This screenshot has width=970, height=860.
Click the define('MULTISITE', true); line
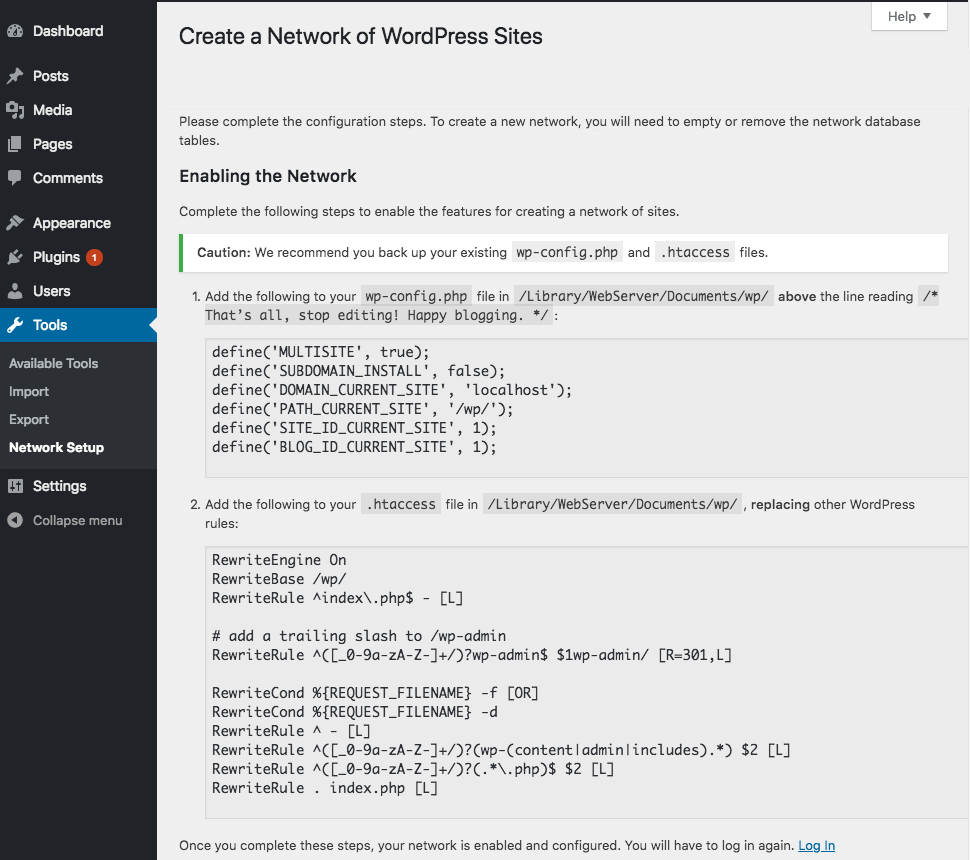(x=320, y=352)
